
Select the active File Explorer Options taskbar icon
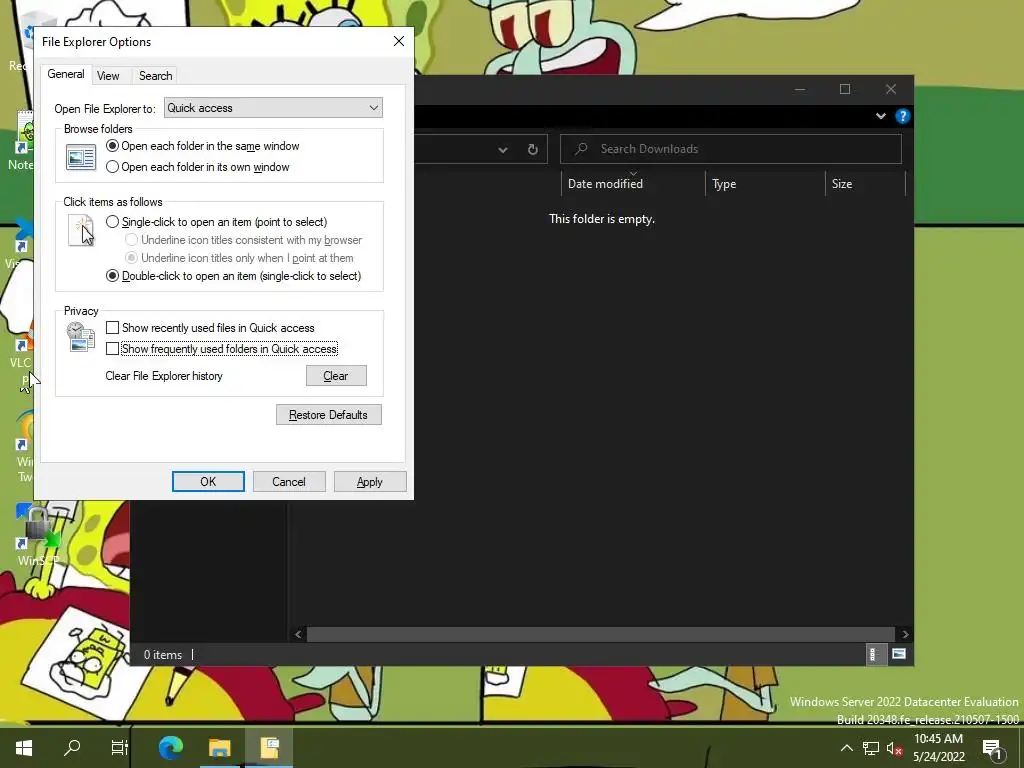click(269, 747)
